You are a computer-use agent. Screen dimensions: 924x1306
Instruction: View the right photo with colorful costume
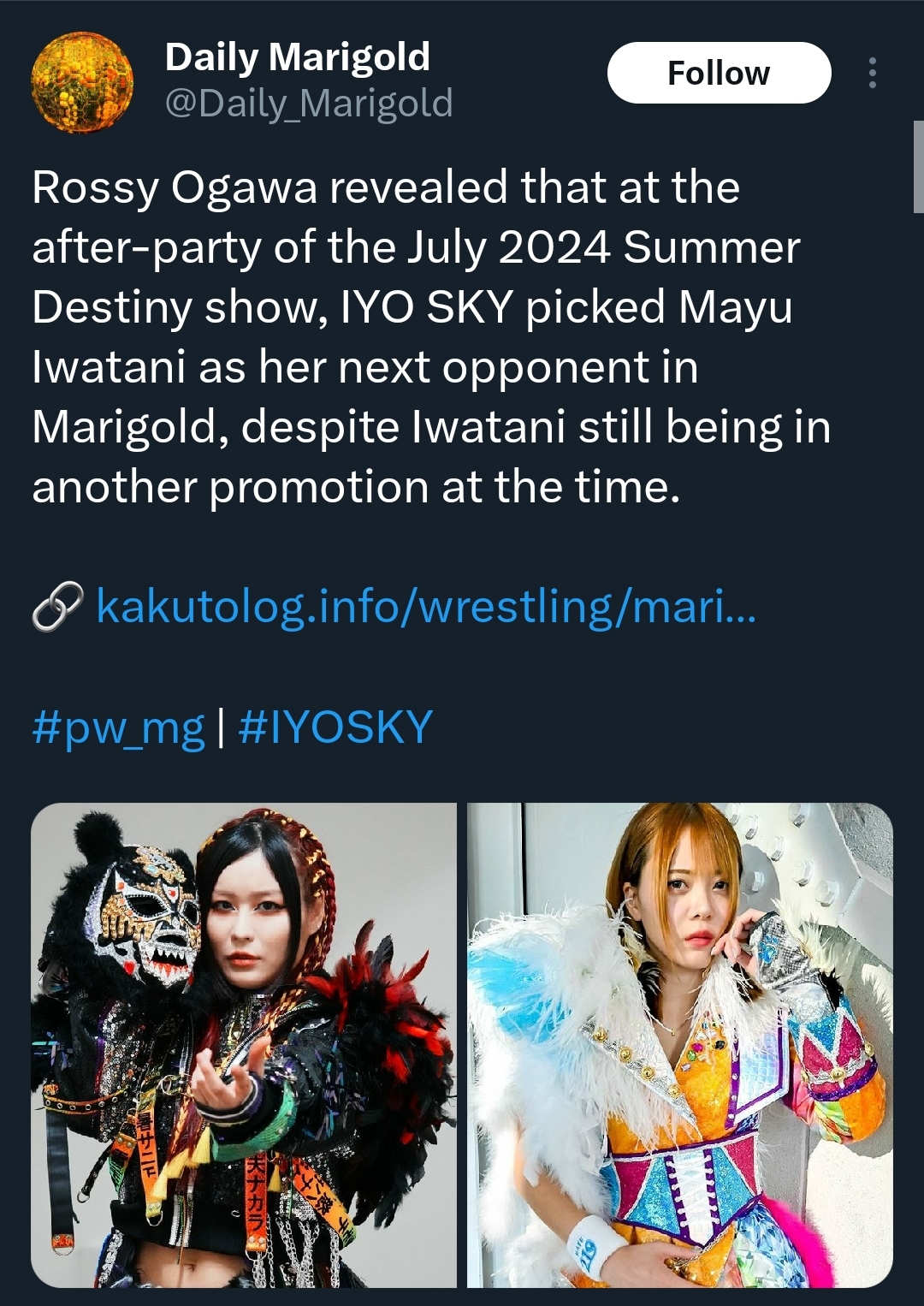[x=680, y=1045]
